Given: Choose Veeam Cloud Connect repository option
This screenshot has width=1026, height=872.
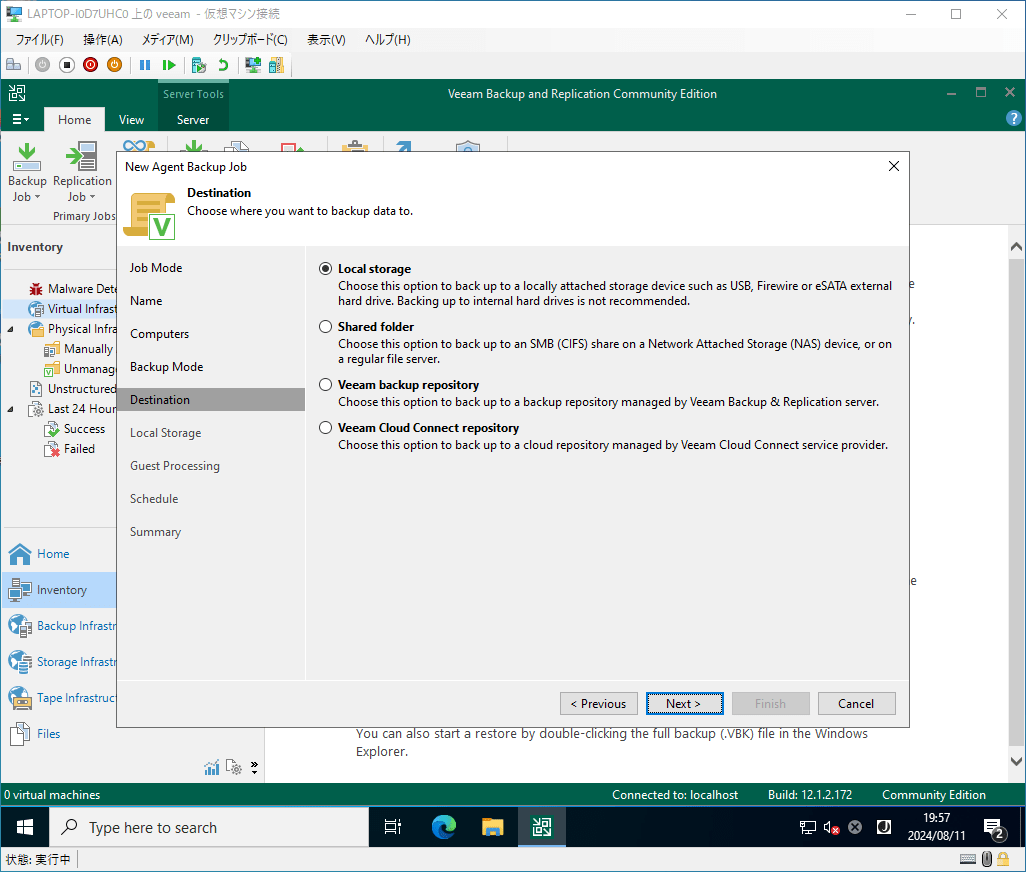Looking at the screenshot, I should [x=325, y=428].
